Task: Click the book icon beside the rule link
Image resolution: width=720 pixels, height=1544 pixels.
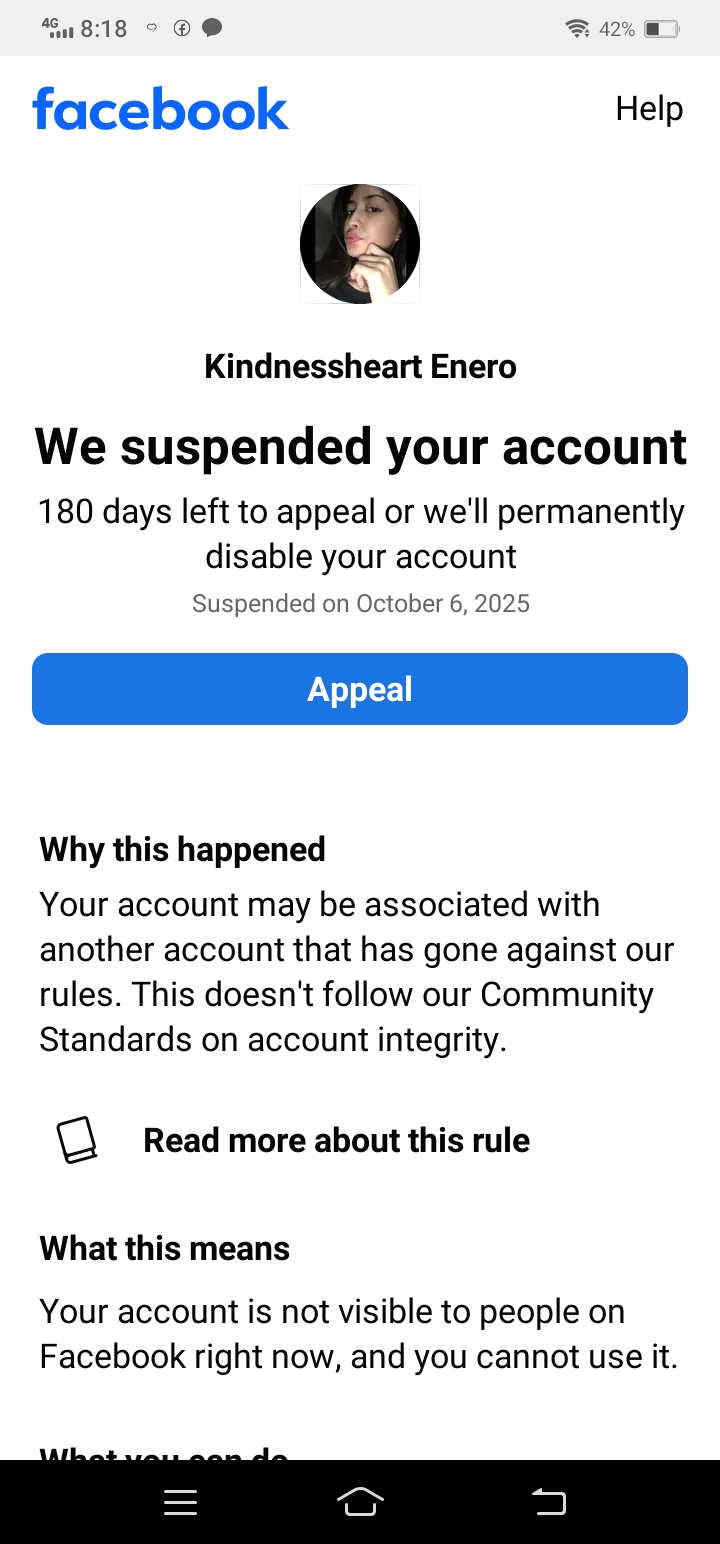Action: pyautogui.click(x=76, y=1140)
